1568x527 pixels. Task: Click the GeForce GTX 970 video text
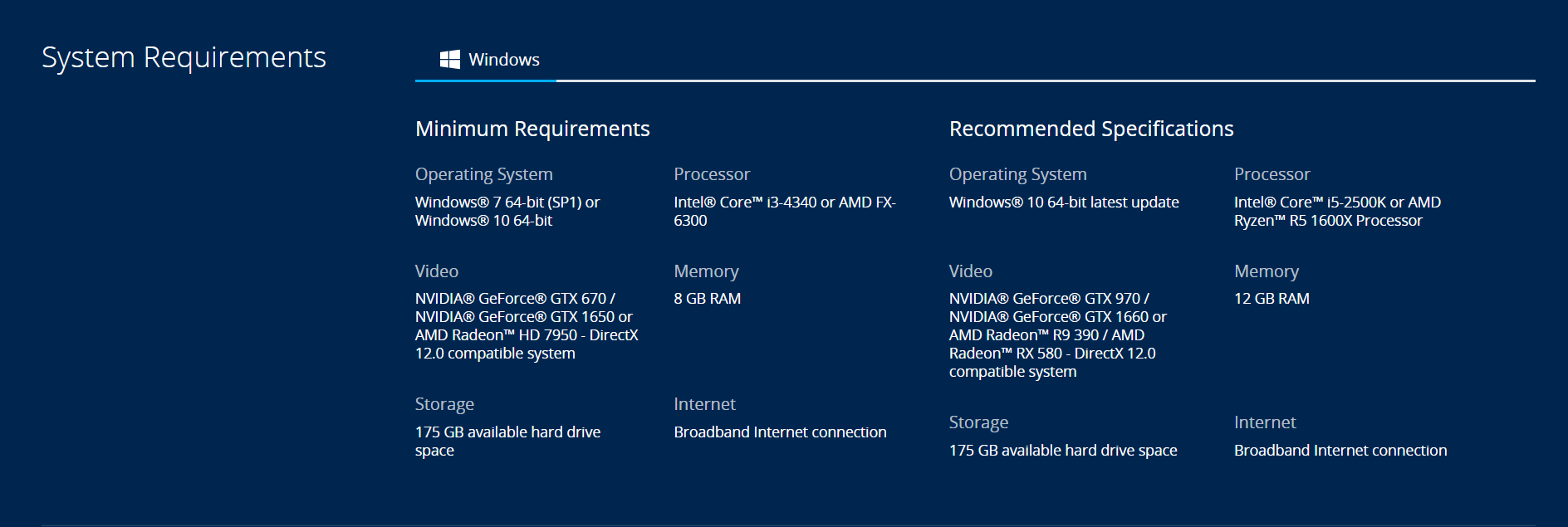(1049, 299)
